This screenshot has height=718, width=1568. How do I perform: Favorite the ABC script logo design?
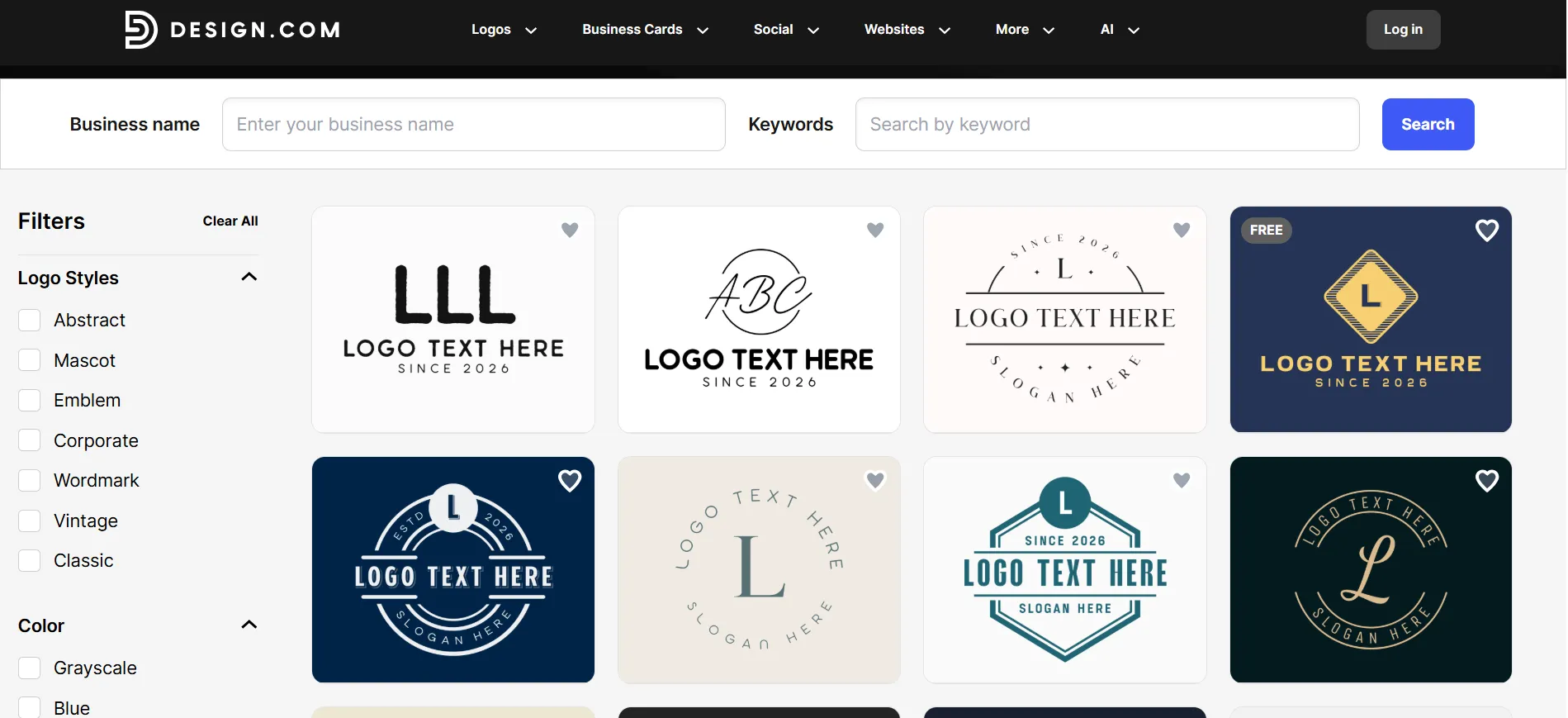point(875,230)
